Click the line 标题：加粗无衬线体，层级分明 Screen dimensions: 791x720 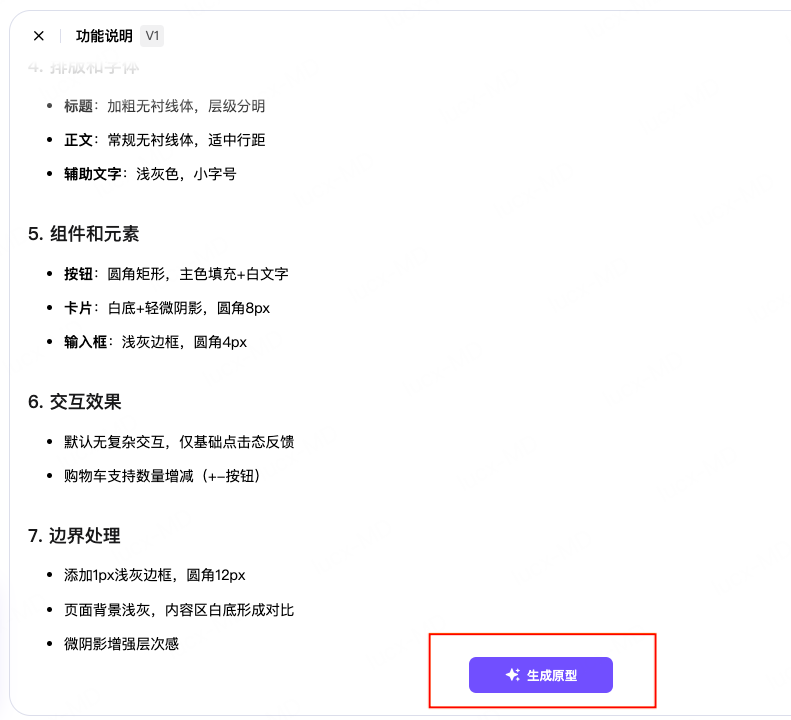(164, 106)
